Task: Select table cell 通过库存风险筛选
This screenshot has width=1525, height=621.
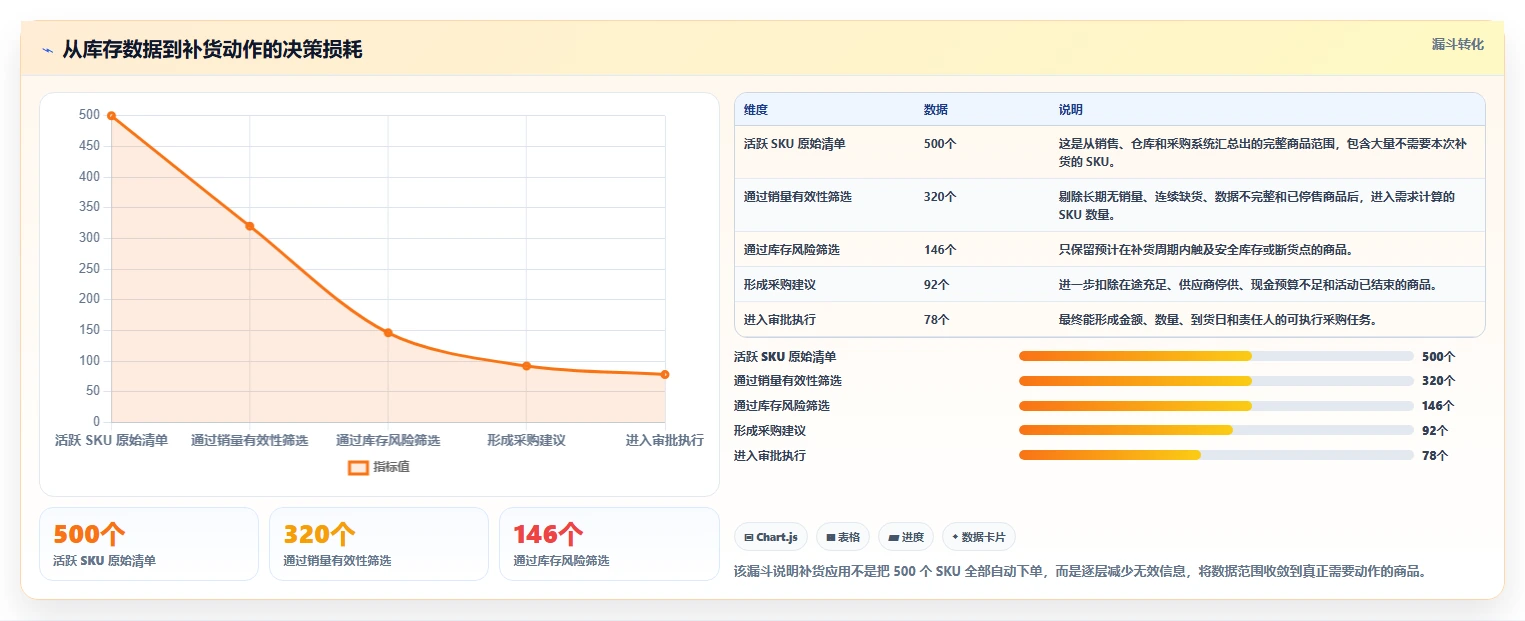Action: pos(792,250)
